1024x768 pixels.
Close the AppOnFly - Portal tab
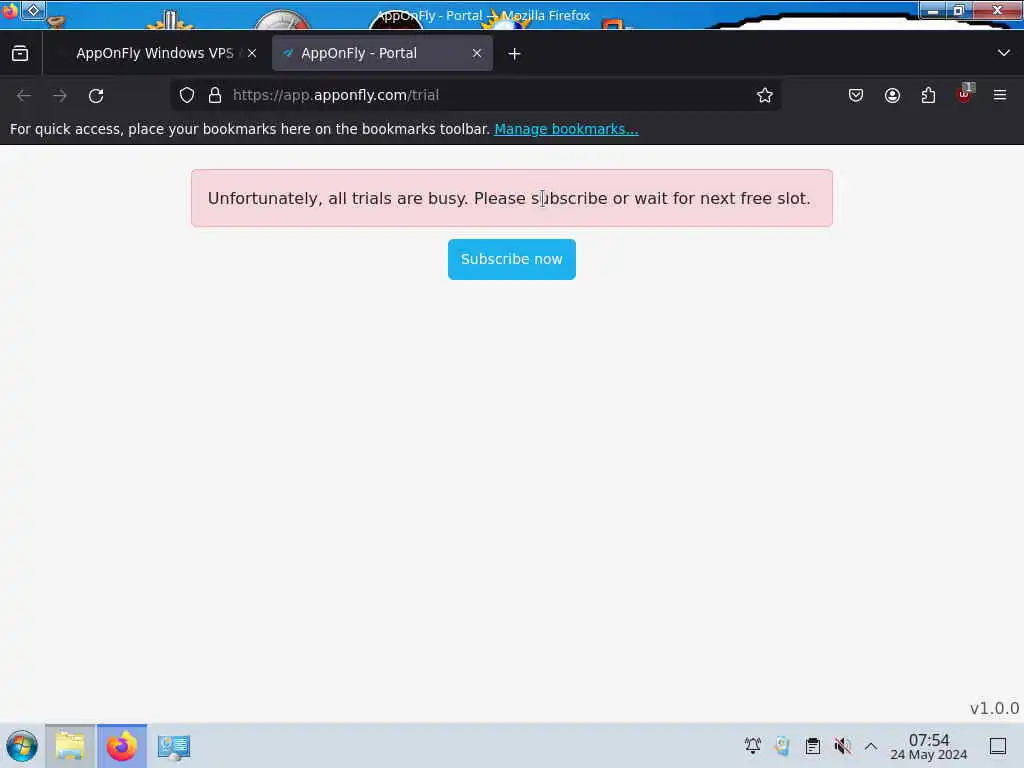(x=477, y=54)
